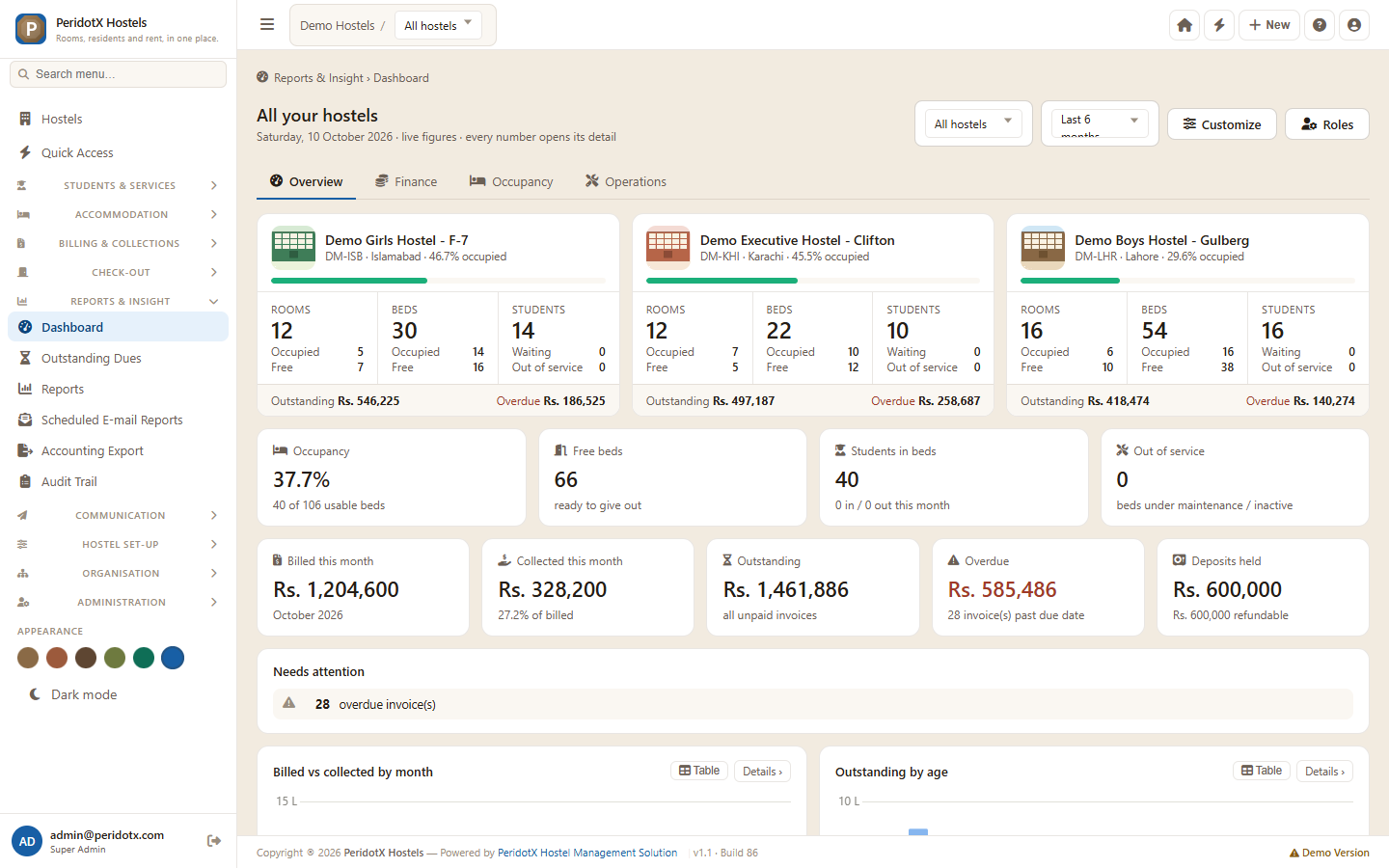The height and width of the screenshot is (868, 1389).
Task: Open Outstanding Dues in the sidebar
Action: [118, 358]
